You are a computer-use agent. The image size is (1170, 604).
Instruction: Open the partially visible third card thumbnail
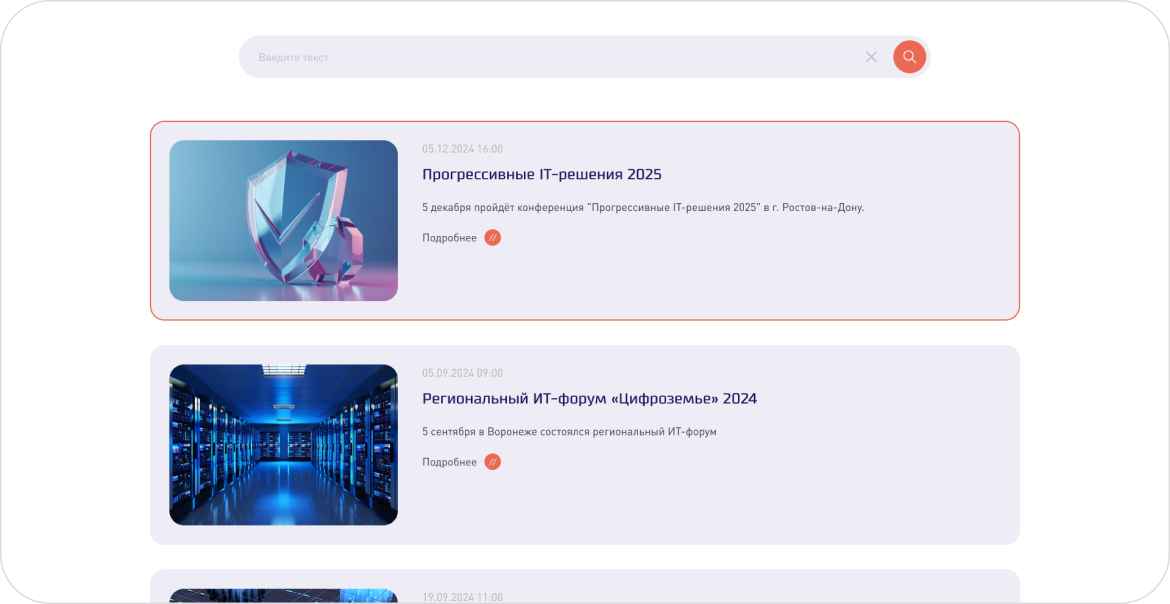pos(283,596)
